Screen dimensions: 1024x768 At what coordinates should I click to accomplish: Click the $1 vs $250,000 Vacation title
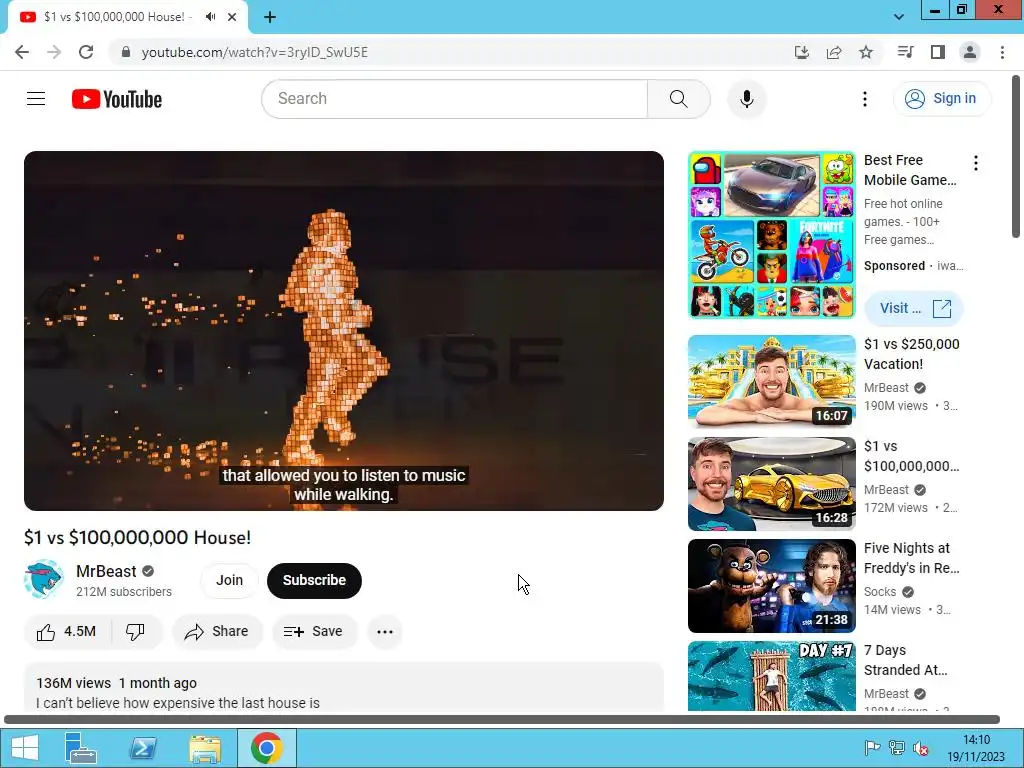pos(912,354)
